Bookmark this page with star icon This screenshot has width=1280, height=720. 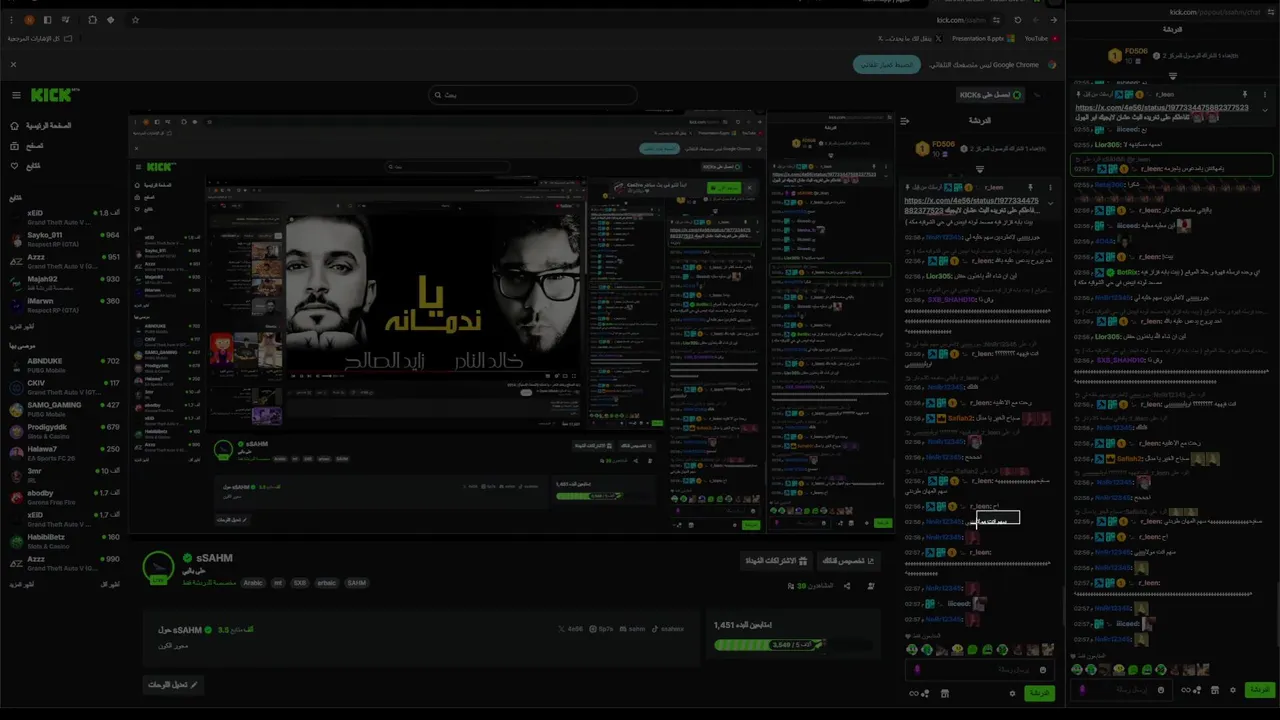(x=135, y=20)
